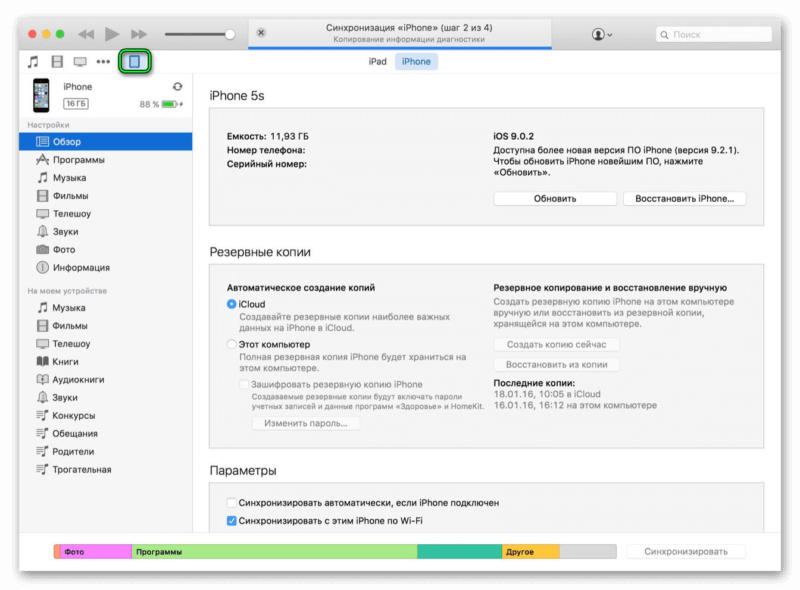The height and width of the screenshot is (590, 800).
Task: Open Фильмы under Настройки
Action: click(106, 195)
